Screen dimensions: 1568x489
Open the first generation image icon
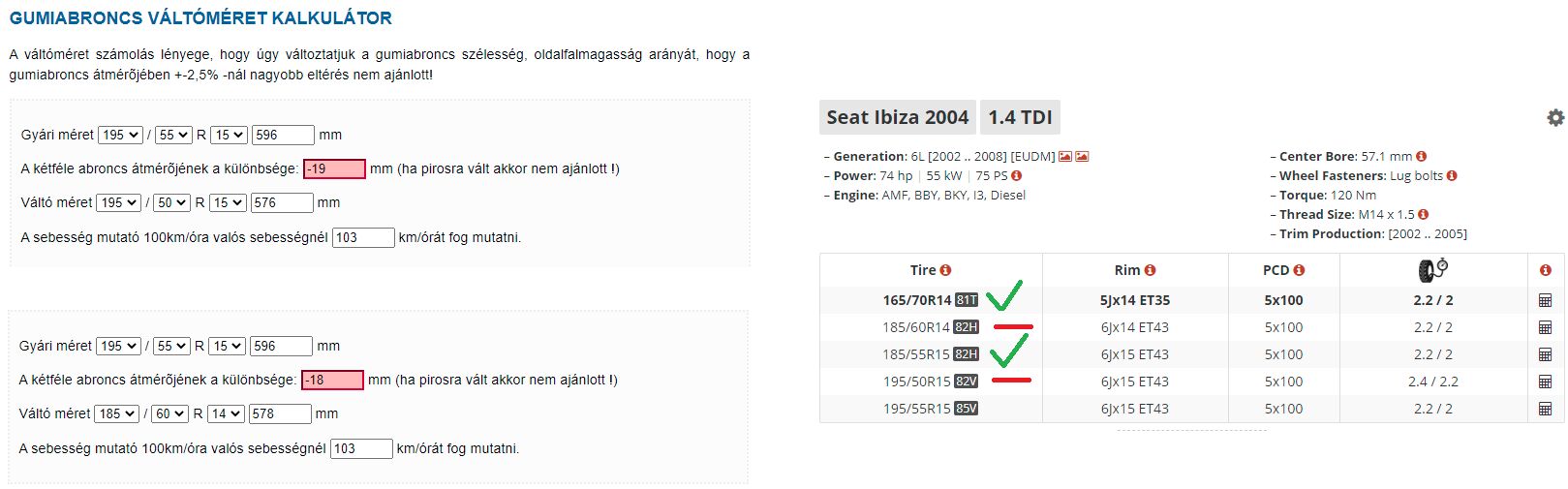[x=1065, y=156]
